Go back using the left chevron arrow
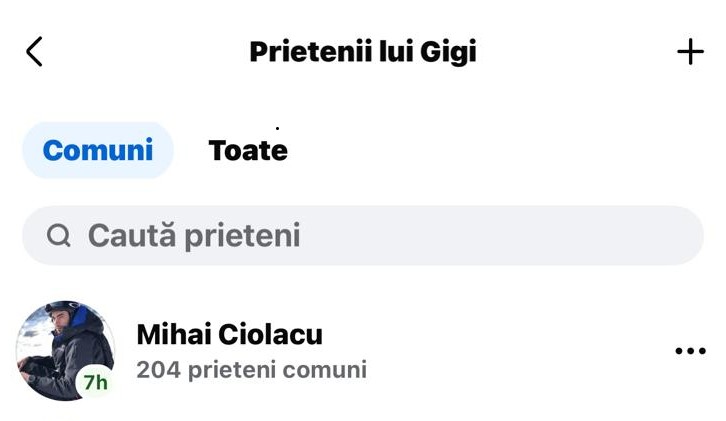Image resolution: width=726 pixels, height=421 pixels. 34,52
